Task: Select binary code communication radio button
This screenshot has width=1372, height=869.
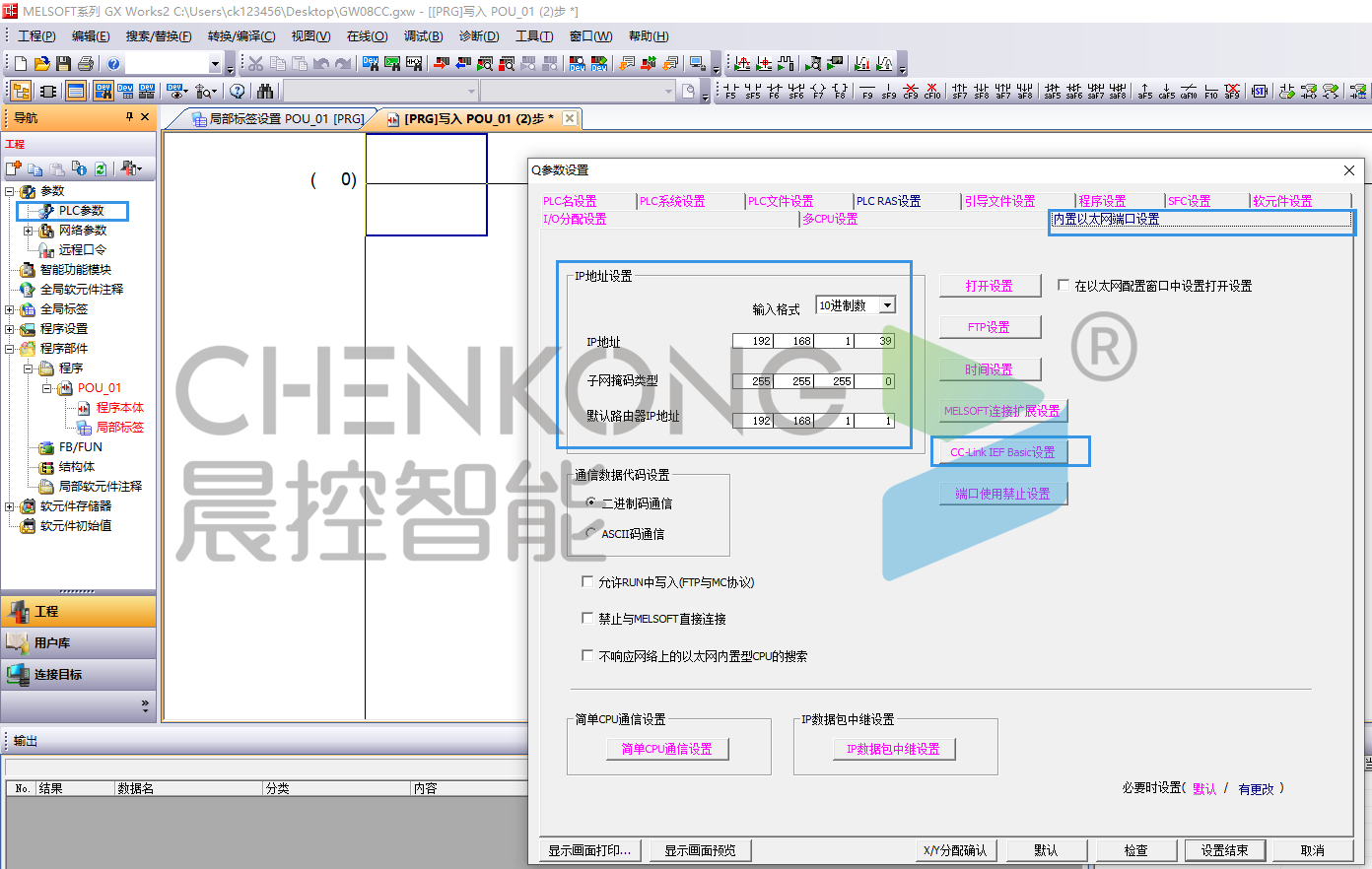Action: tap(591, 502)
